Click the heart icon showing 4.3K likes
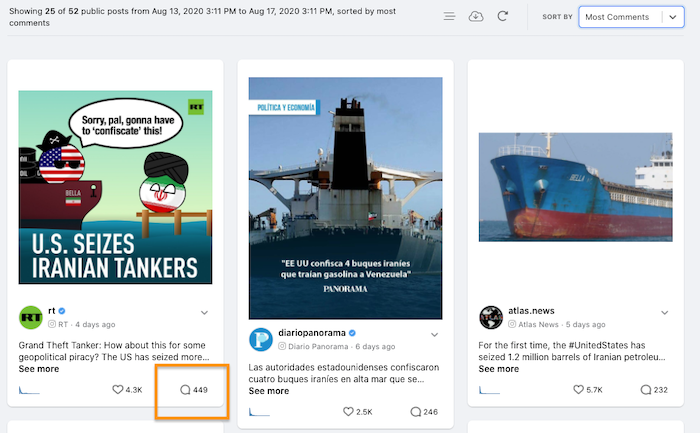Image resolution: width=700 pixels, height=433 pixels. point(117,390)
